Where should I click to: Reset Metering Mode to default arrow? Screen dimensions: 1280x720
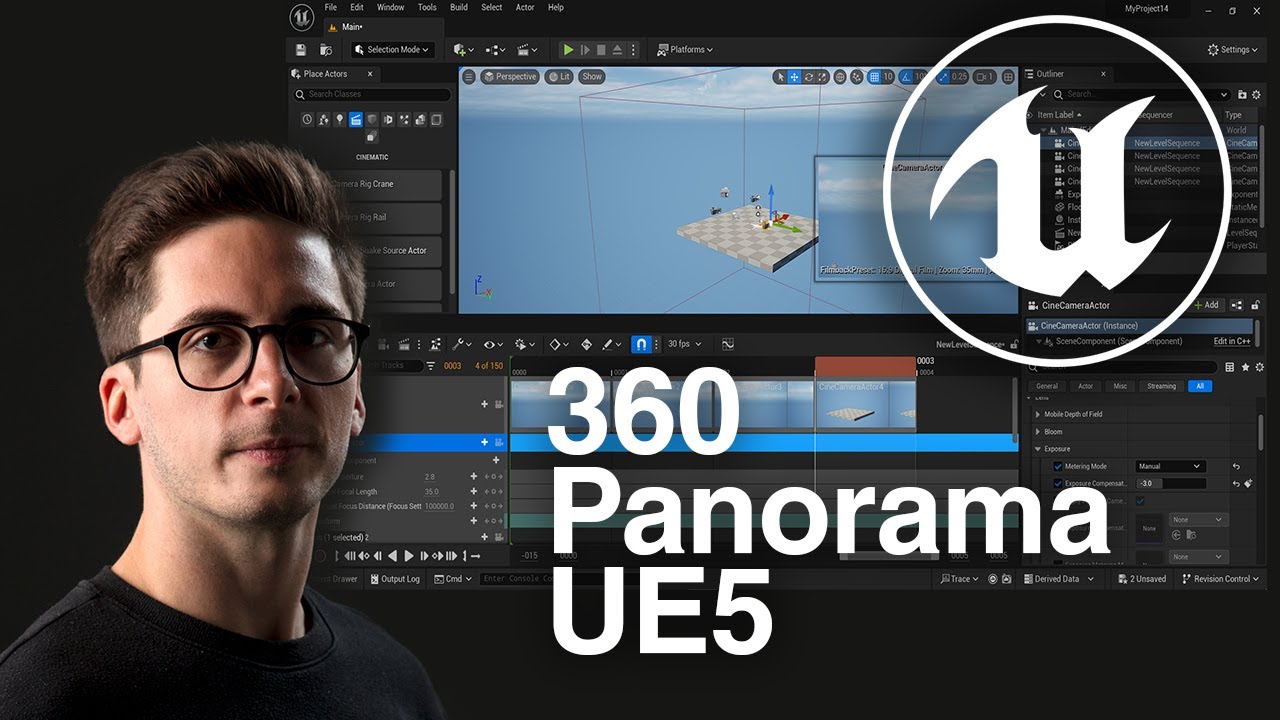[1236, 467]
